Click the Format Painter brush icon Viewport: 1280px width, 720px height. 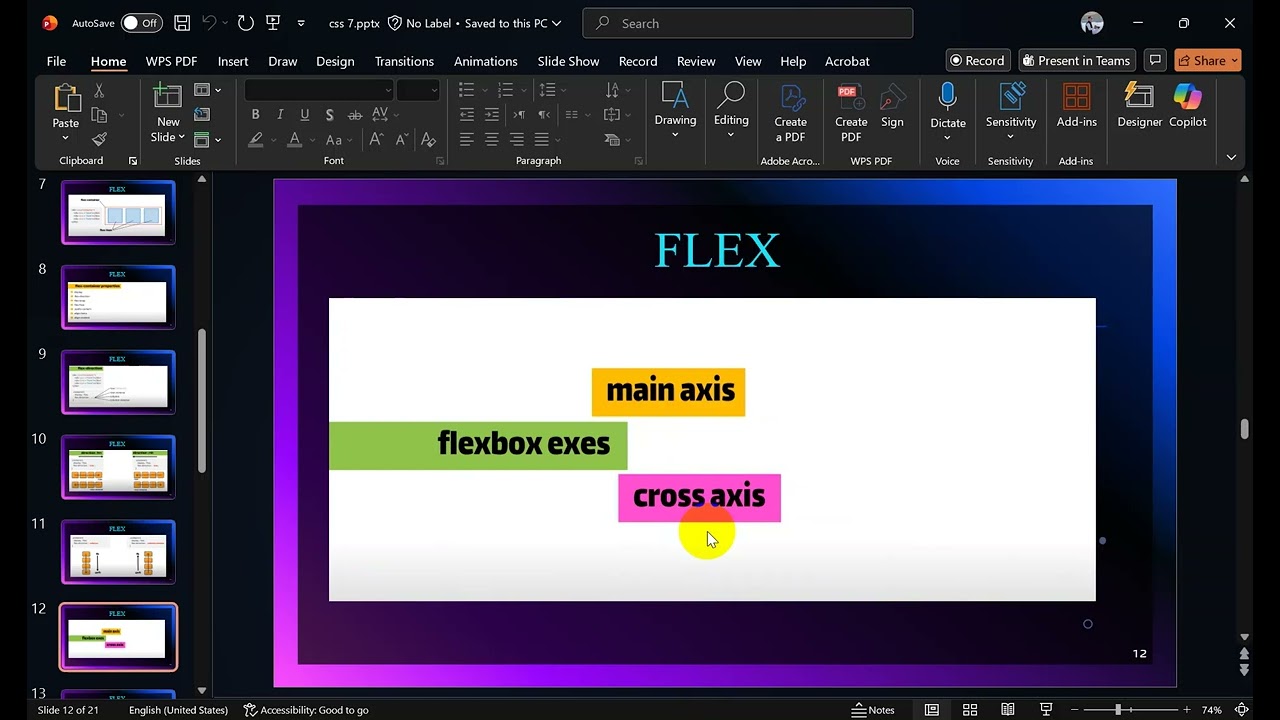coord(99,139)
